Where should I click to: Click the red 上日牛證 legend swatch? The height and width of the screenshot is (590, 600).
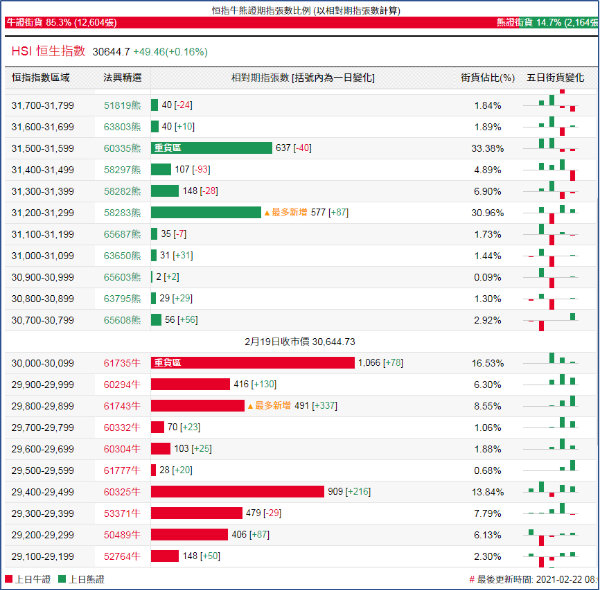[9, 579]
